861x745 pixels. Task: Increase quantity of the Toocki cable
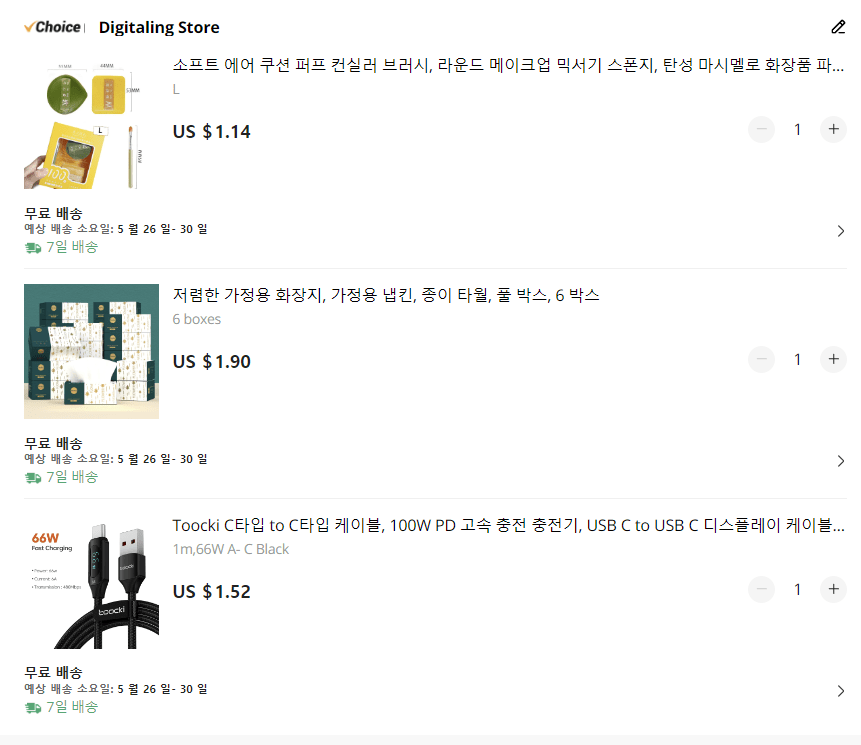click(x=833, y=589)
